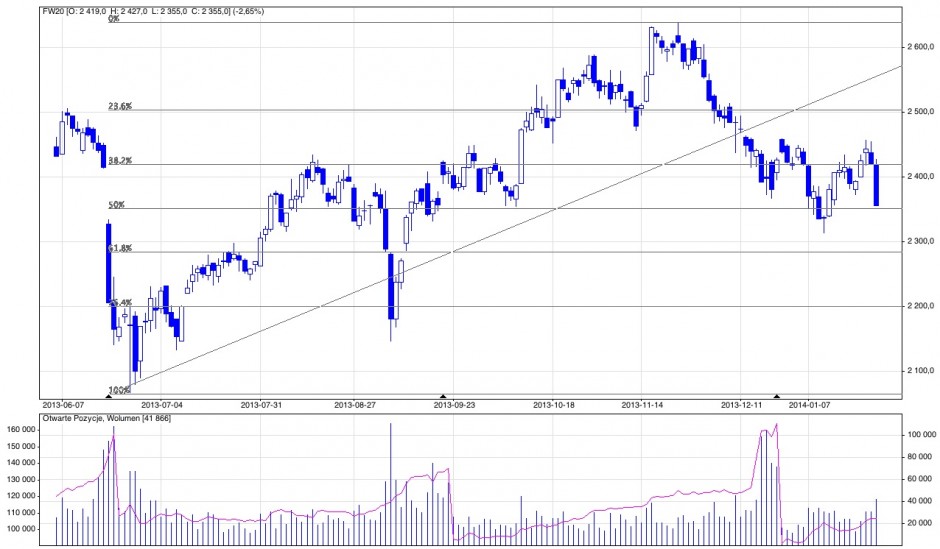Select the 100% Fibonacci level label
Image resolution: width=940 pixels, height=549 pixels.
pos(117,389)
